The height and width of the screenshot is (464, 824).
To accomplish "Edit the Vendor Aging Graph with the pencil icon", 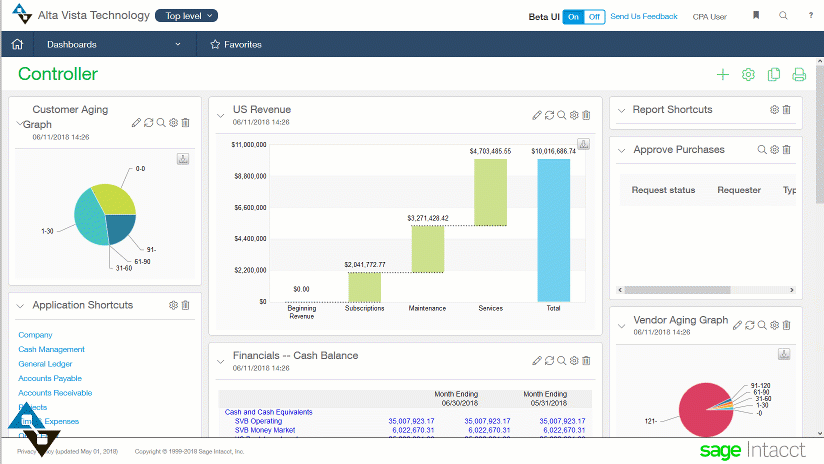I will pos(737,325).
